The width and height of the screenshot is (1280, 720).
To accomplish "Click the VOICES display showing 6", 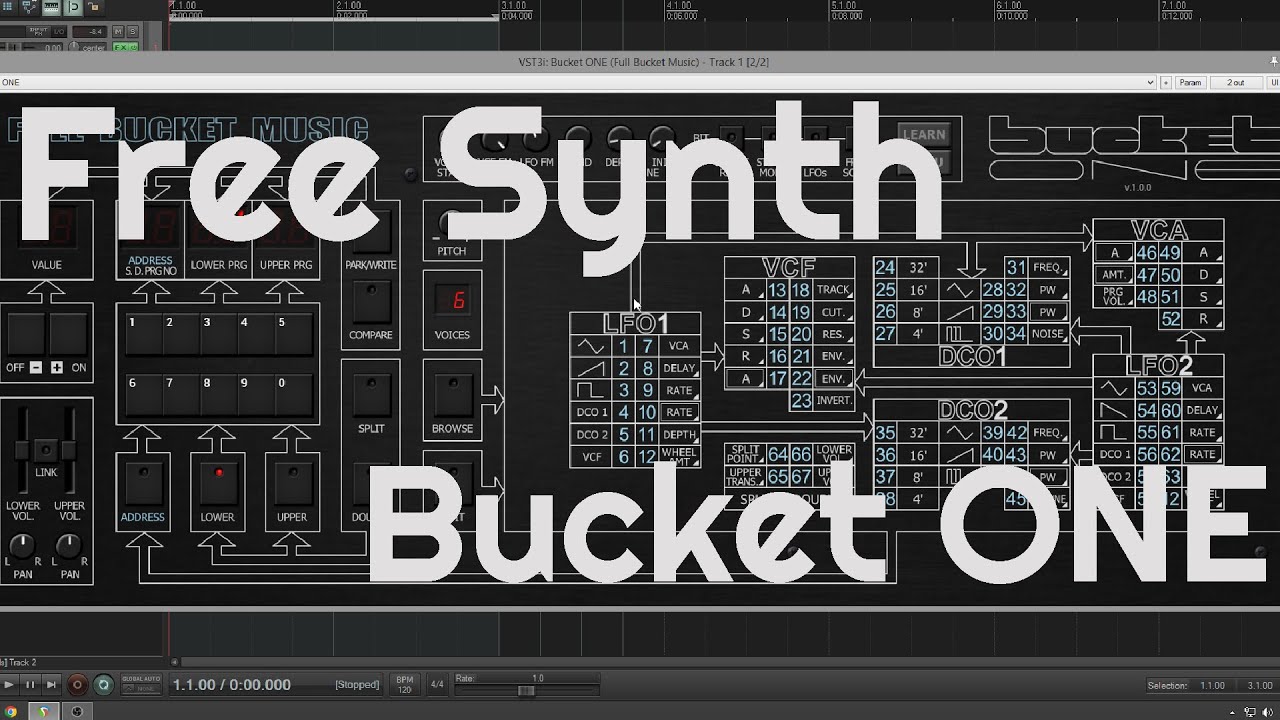I will pos(452,300).
